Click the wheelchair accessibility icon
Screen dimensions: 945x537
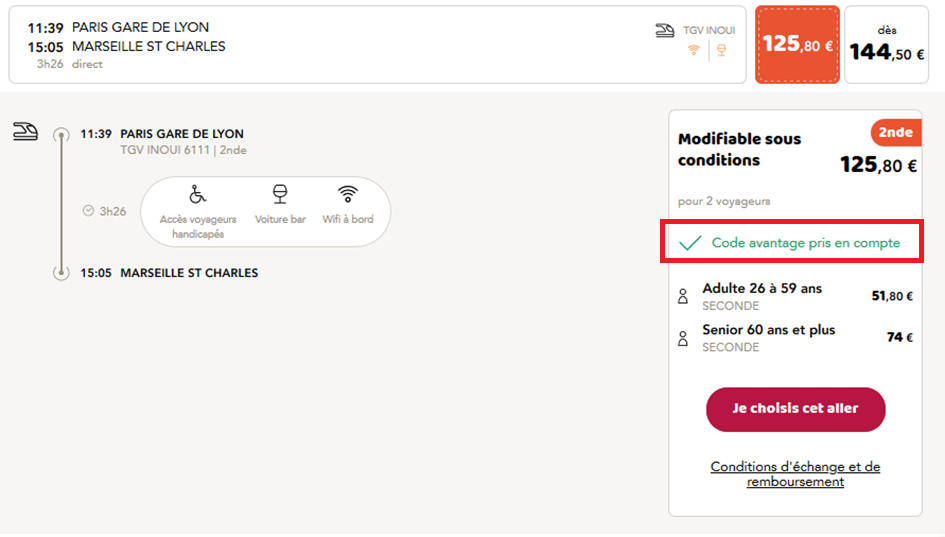[x=198, y=194]
